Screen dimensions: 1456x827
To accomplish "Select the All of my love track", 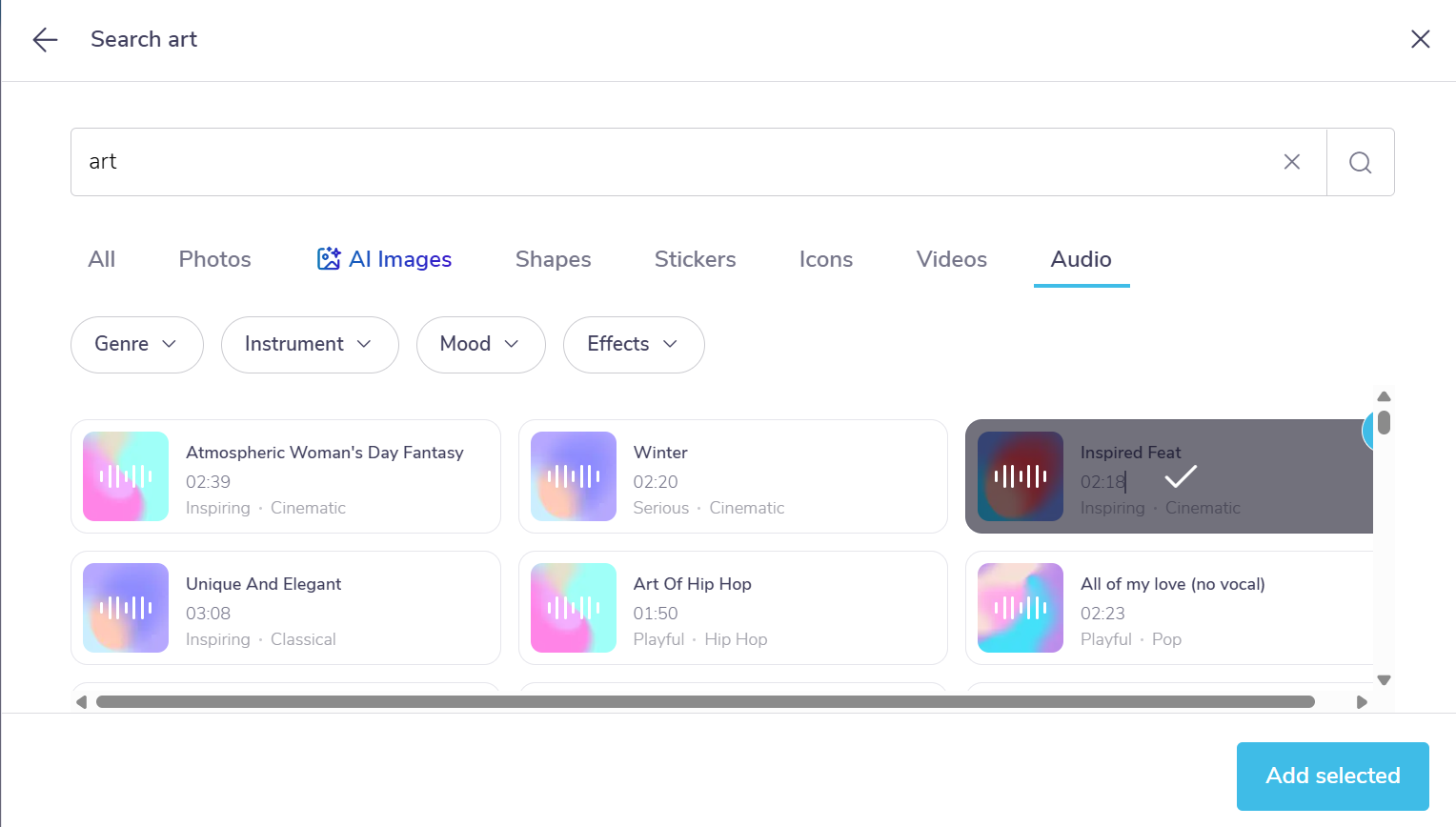I will pos(1172,608).
